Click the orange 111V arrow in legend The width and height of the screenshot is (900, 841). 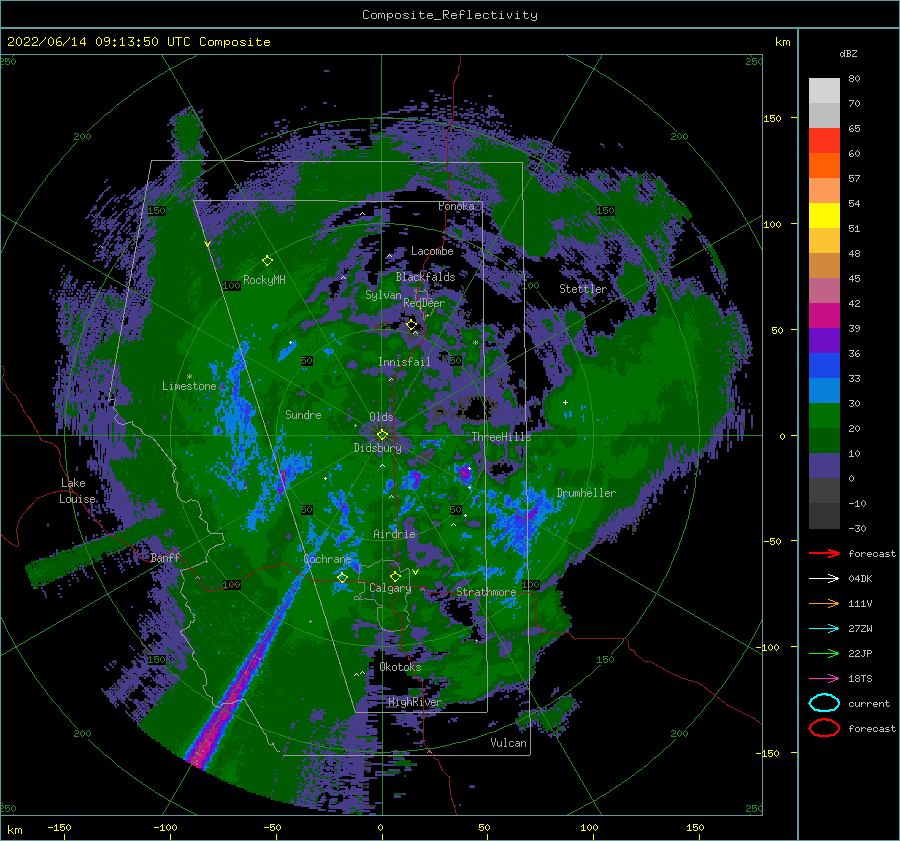pos(824,603)
